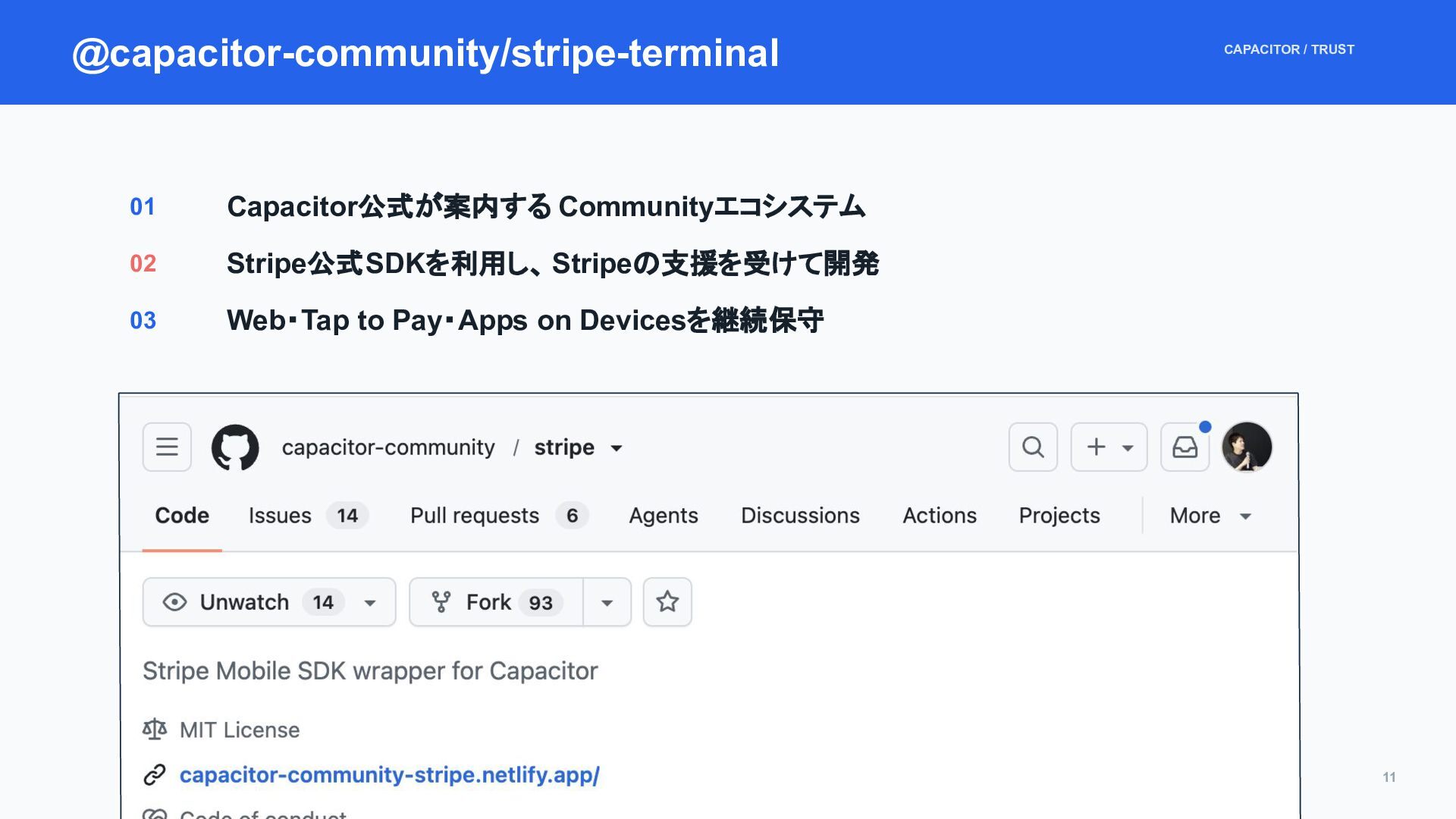Switch to the Actions tab
Image resolution: width=1456 pixels, height=819 pixels.
coord(940,516)
